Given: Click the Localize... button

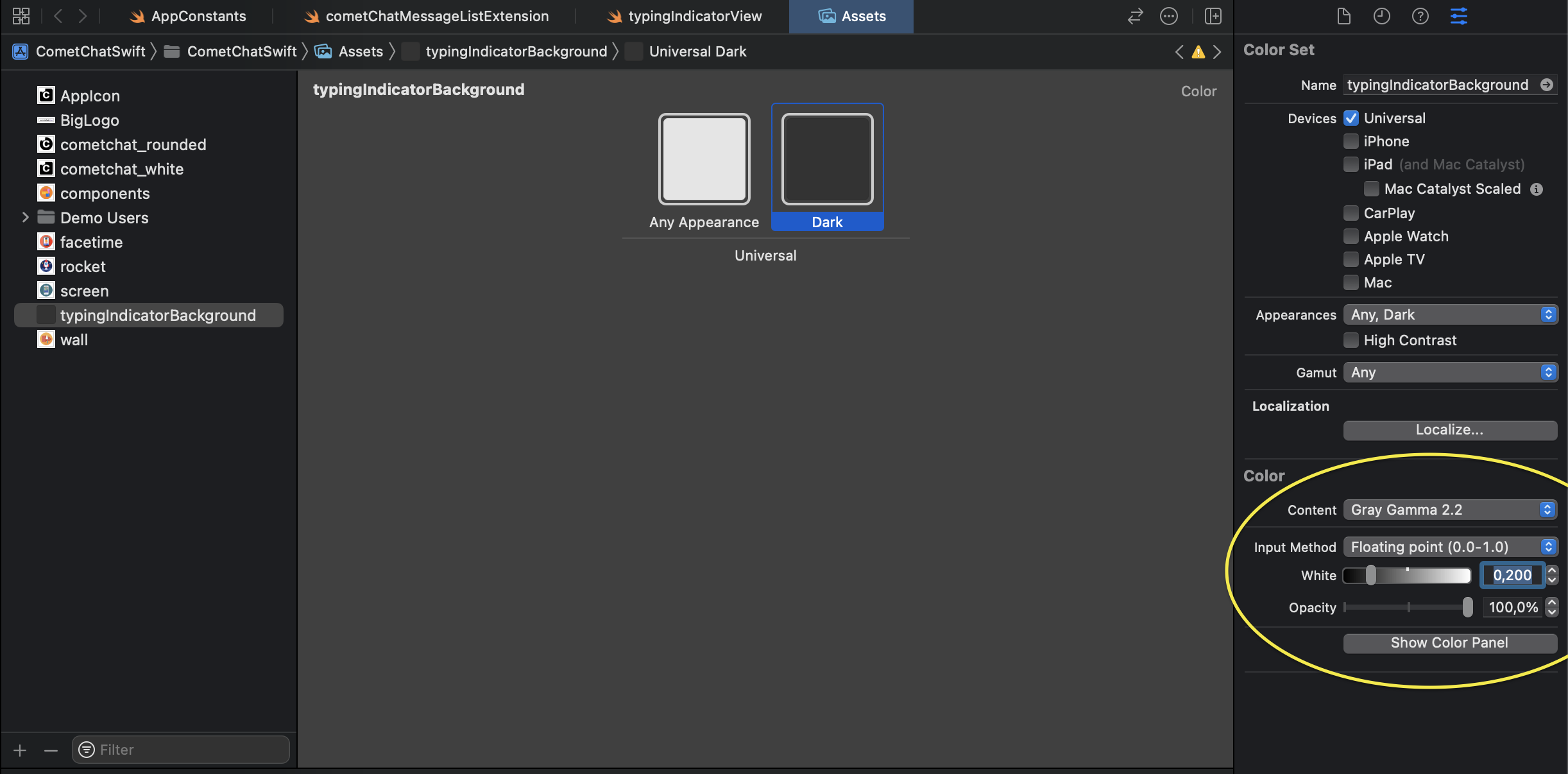Looking at the screenshot, I should point(1449,430).
